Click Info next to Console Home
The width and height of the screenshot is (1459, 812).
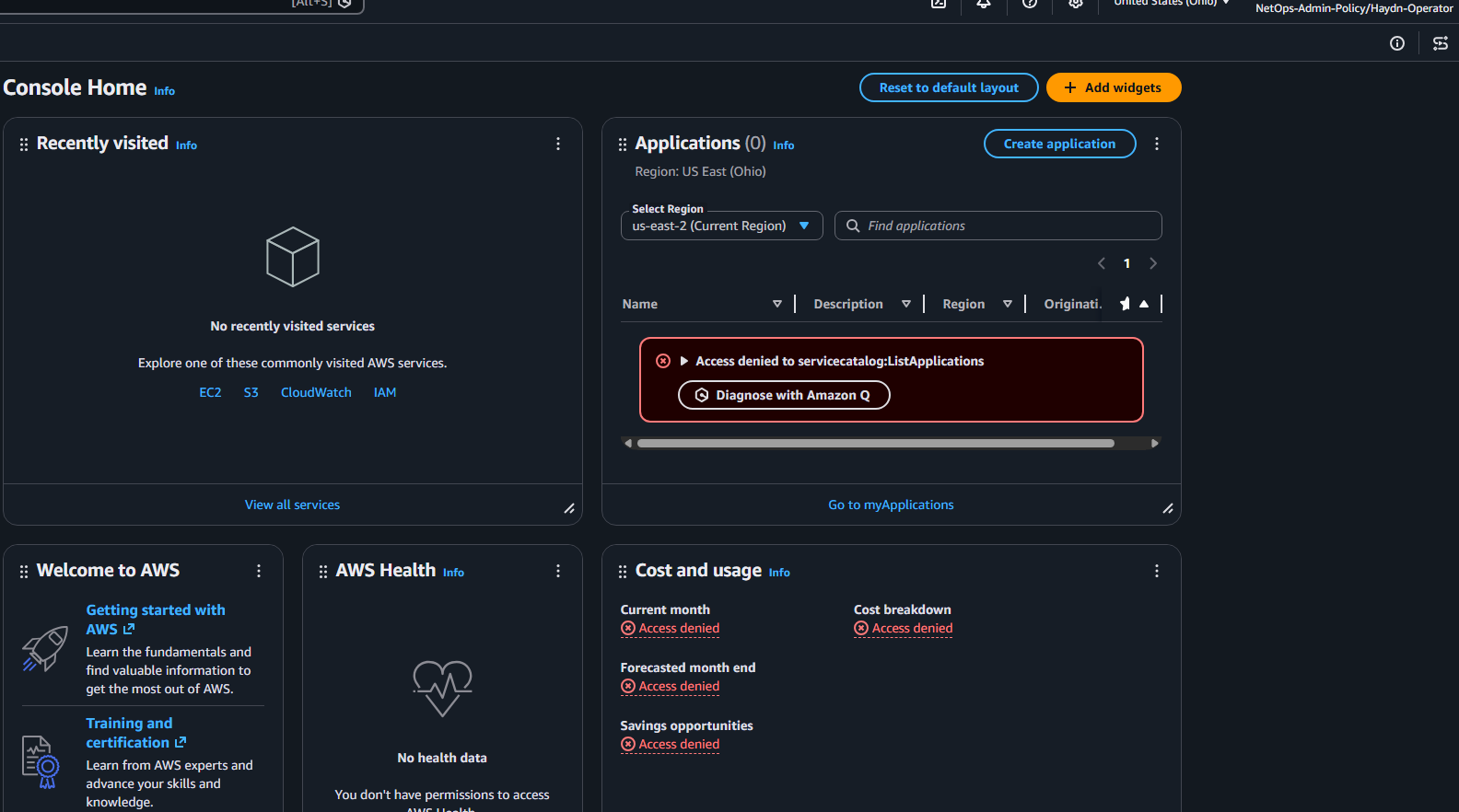pos(164,91)
